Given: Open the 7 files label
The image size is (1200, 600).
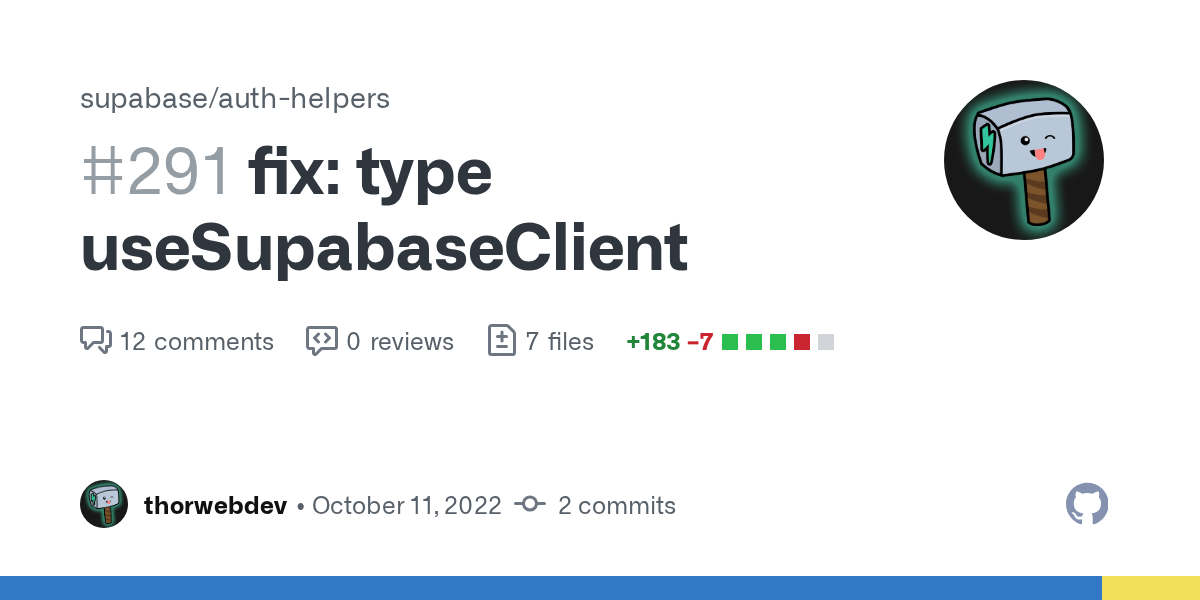Looking at the screenshot, I should point(559,342).
